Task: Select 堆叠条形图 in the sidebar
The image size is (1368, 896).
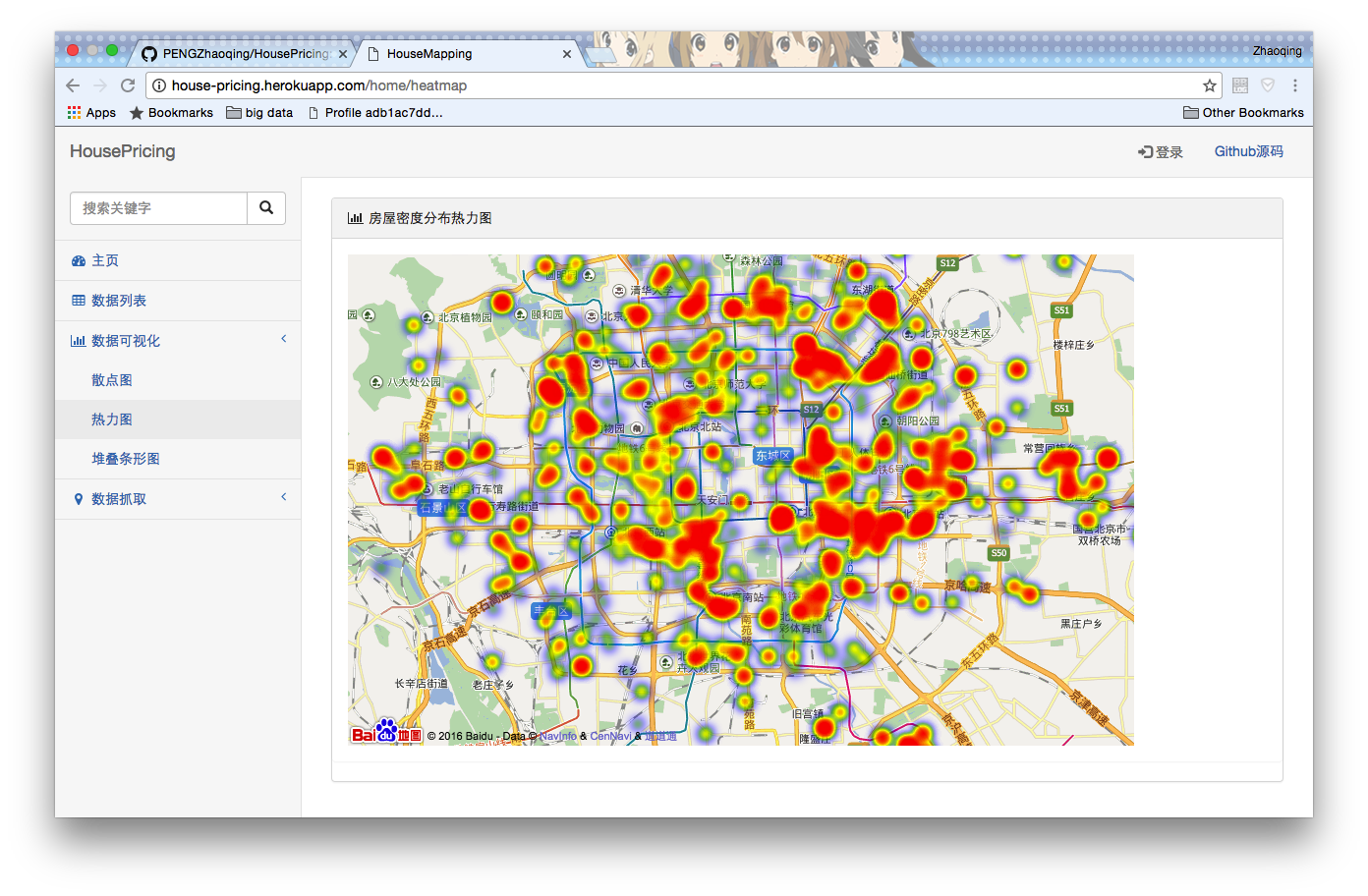Action: (x=178, y=459)
